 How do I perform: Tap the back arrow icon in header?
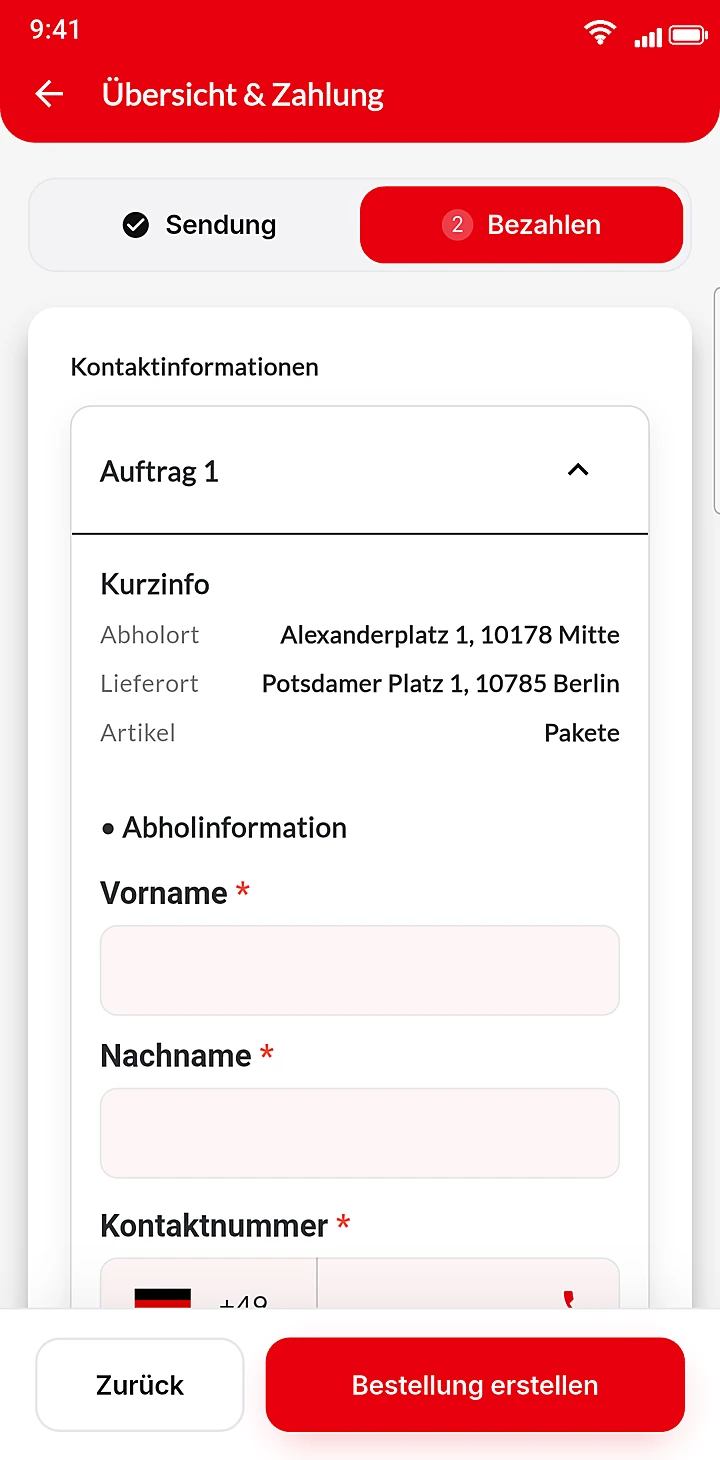[49, 94]
